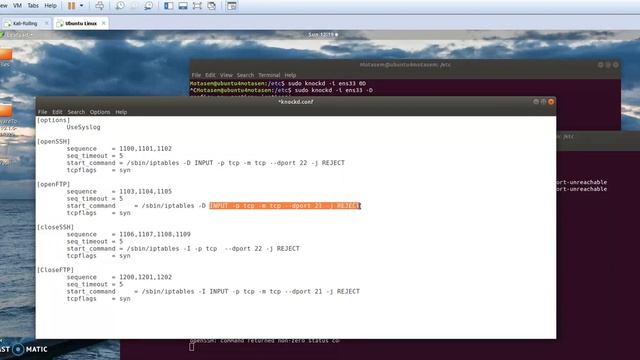This screenshot has width=640, height=360.
Task: Take a snapshot of the virtual machine
Action: coord(120,6)
